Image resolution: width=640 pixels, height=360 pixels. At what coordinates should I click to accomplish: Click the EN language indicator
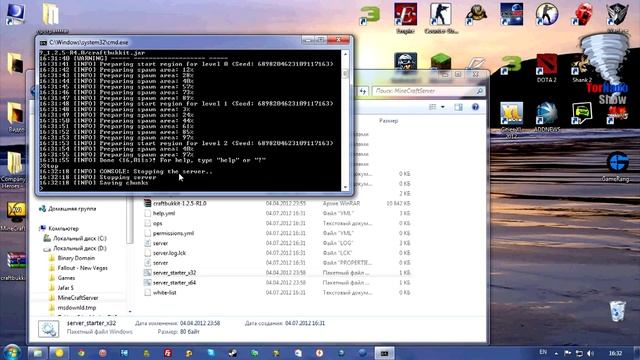[x=543, y=352]
